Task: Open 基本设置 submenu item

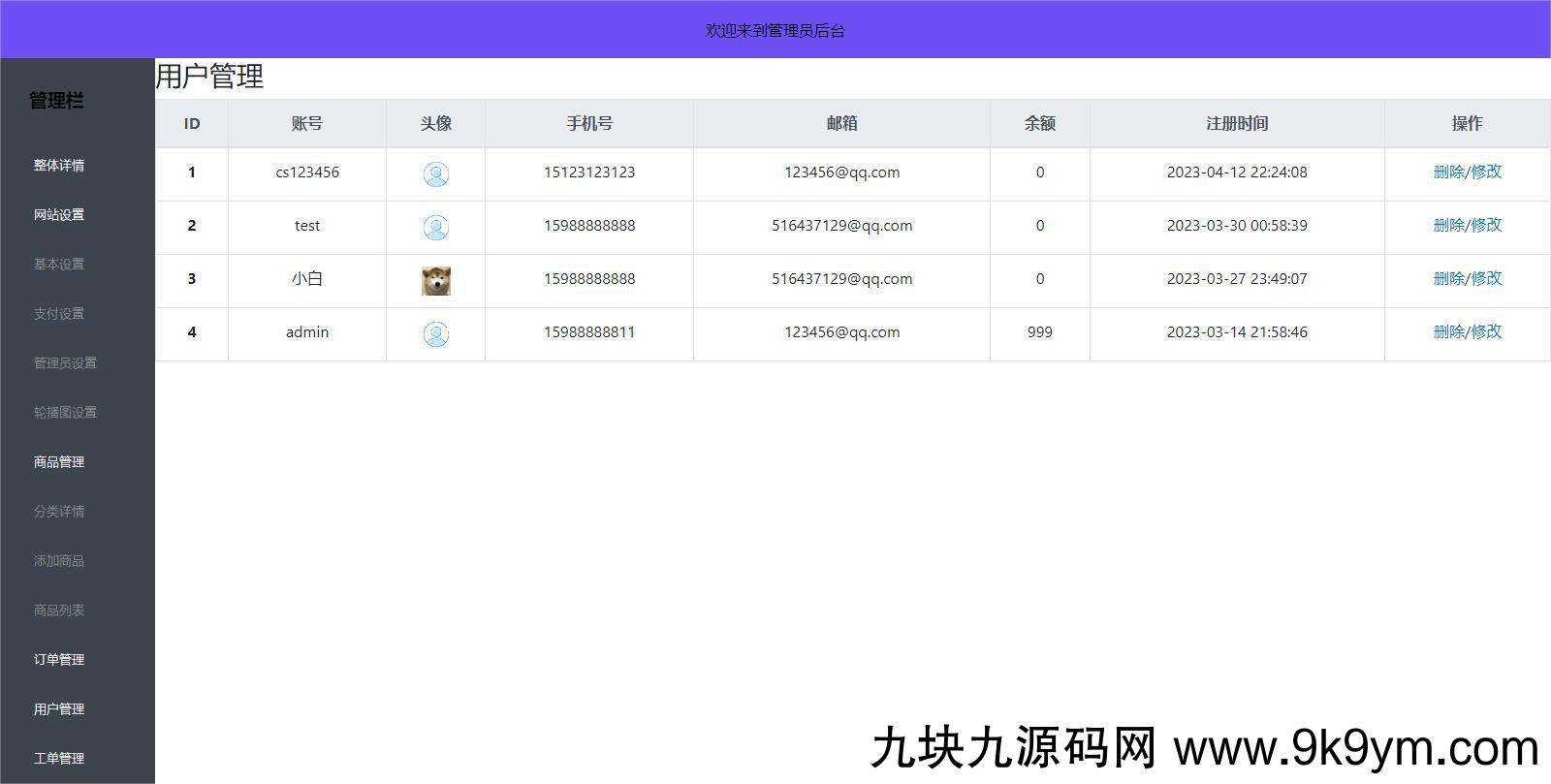Action: tap(59, 264)
